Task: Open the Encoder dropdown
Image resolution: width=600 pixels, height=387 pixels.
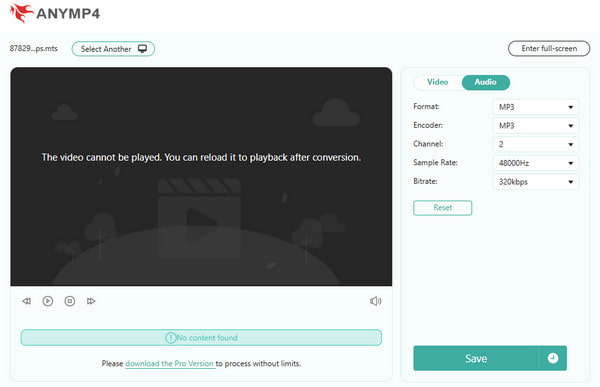Action: pyautogui.click(x=535, y=126)
